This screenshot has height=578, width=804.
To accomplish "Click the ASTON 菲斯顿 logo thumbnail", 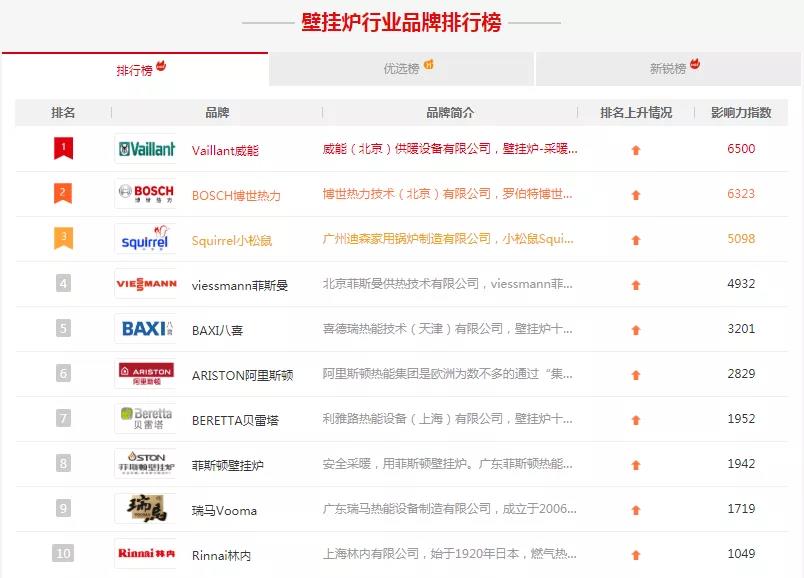I will [x=146, y=464].
